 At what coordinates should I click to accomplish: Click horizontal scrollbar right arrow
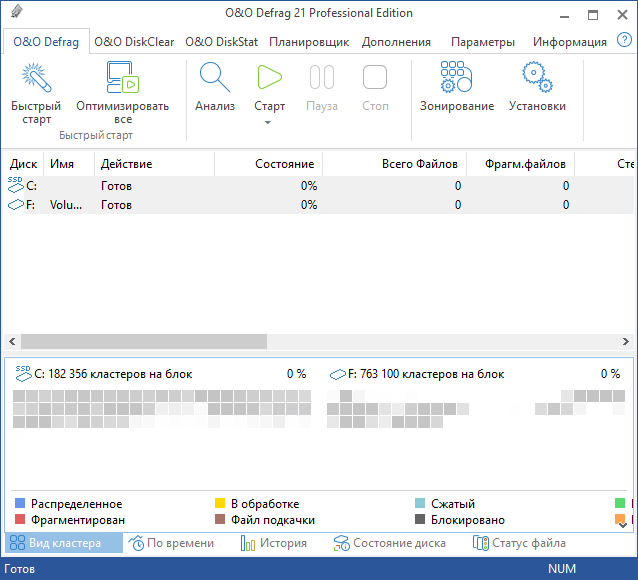[x=626, y=341]
